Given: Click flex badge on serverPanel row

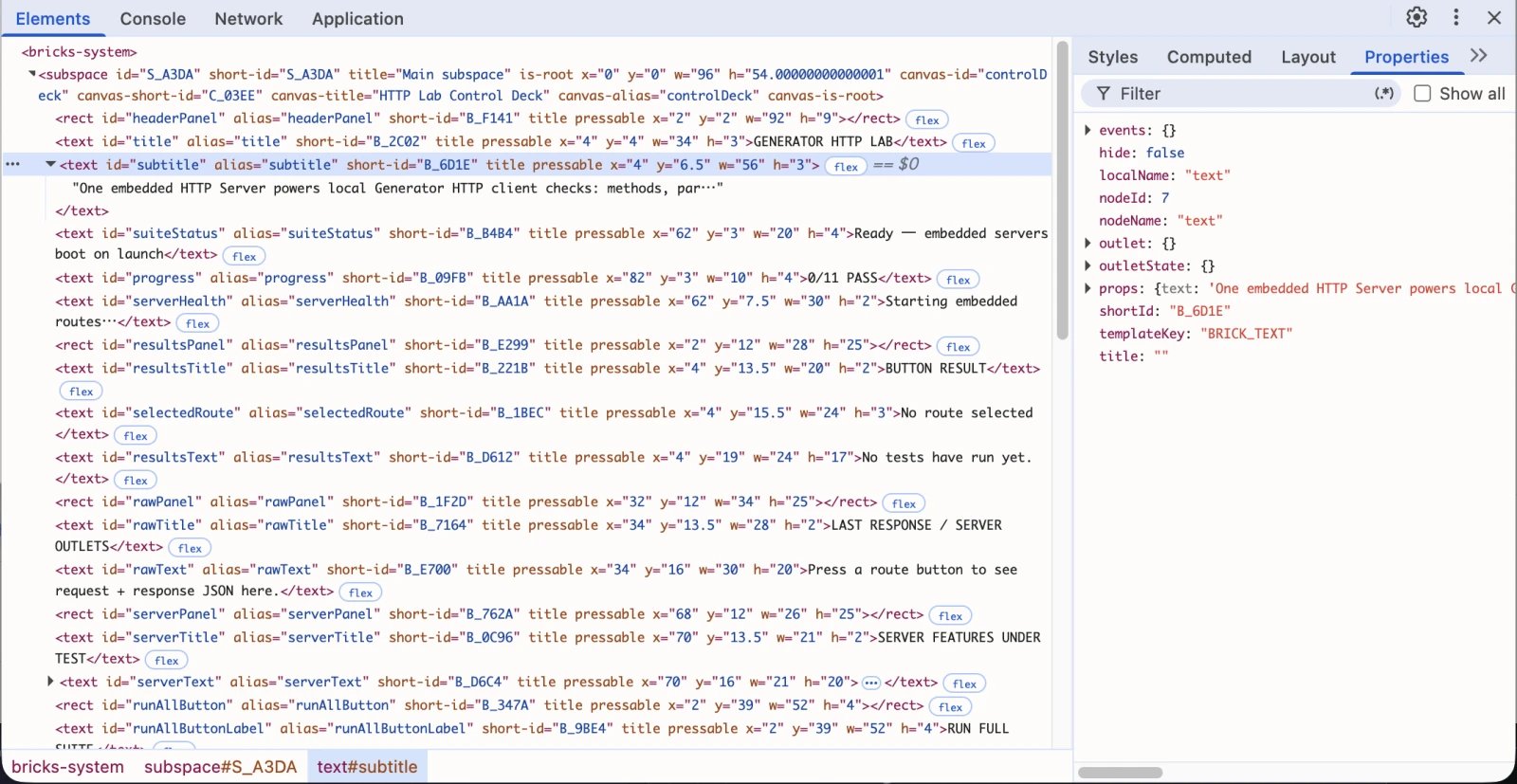Looking at the screenshot, I should pos(950,616).
